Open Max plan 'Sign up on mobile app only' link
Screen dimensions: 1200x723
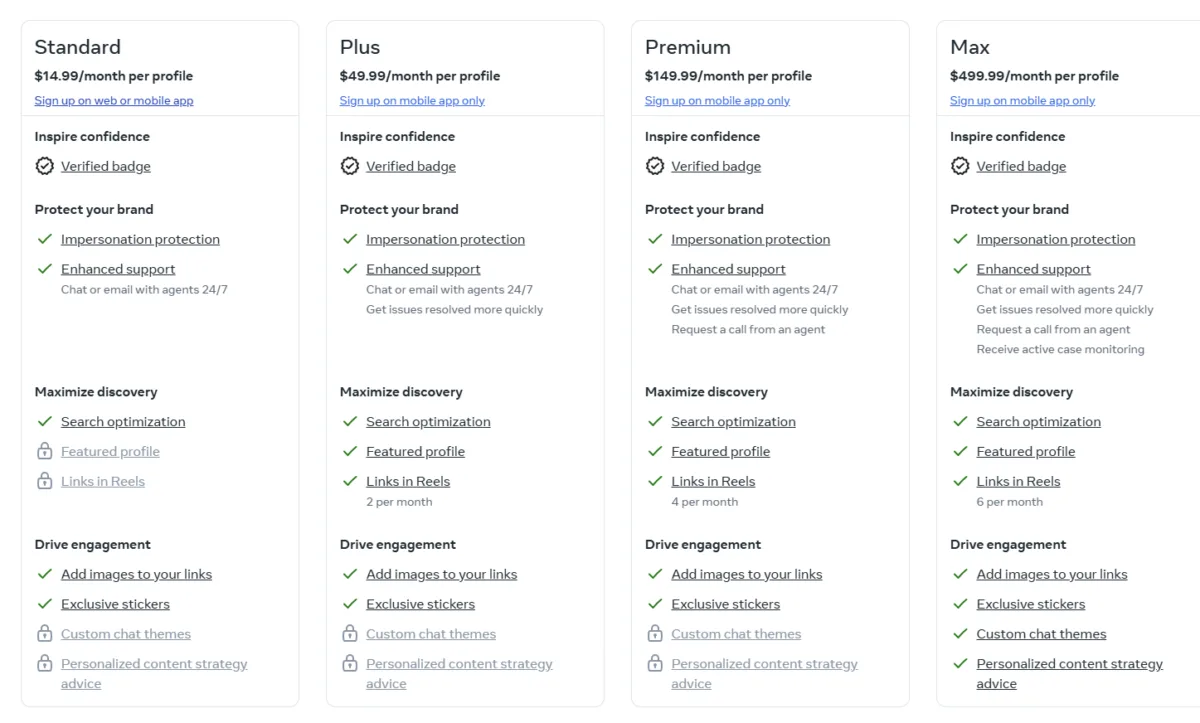click(1022, 100)
